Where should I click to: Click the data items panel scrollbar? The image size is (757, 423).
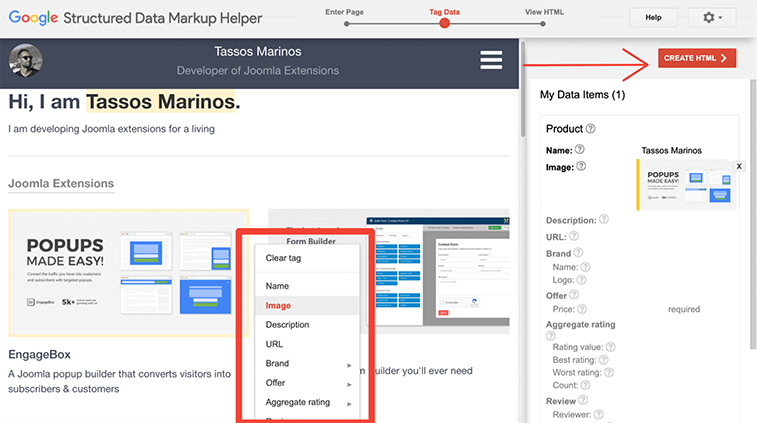point(753,214)
